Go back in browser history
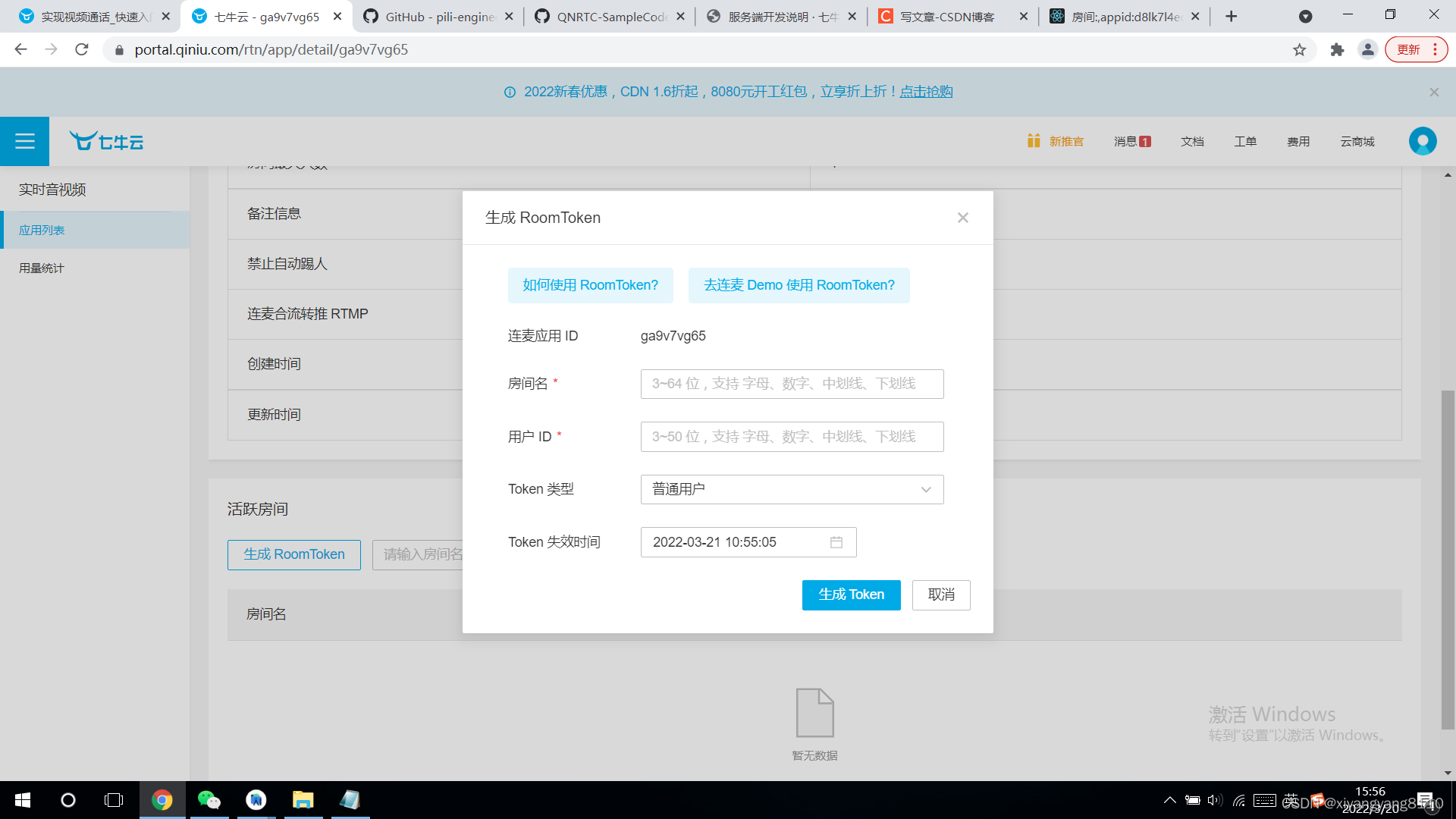 20,49
